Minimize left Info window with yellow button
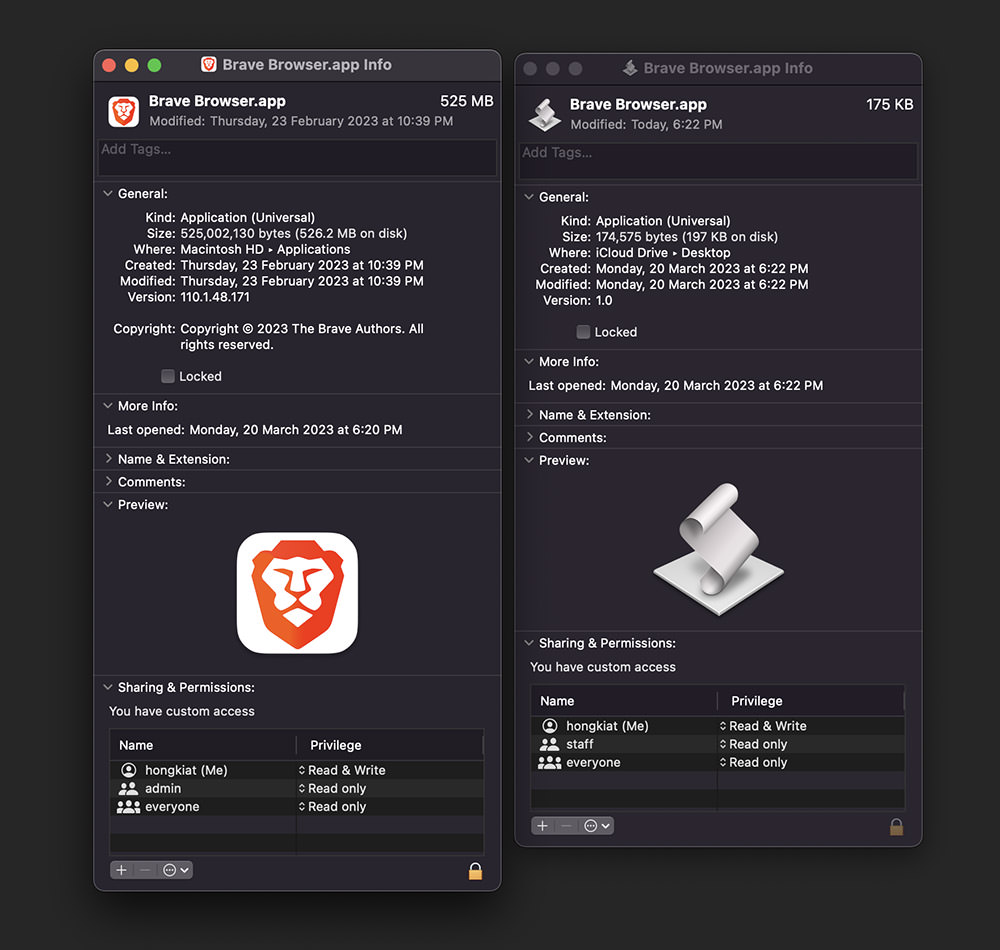This screenshot has height=950, width=1000. [131, 65]
